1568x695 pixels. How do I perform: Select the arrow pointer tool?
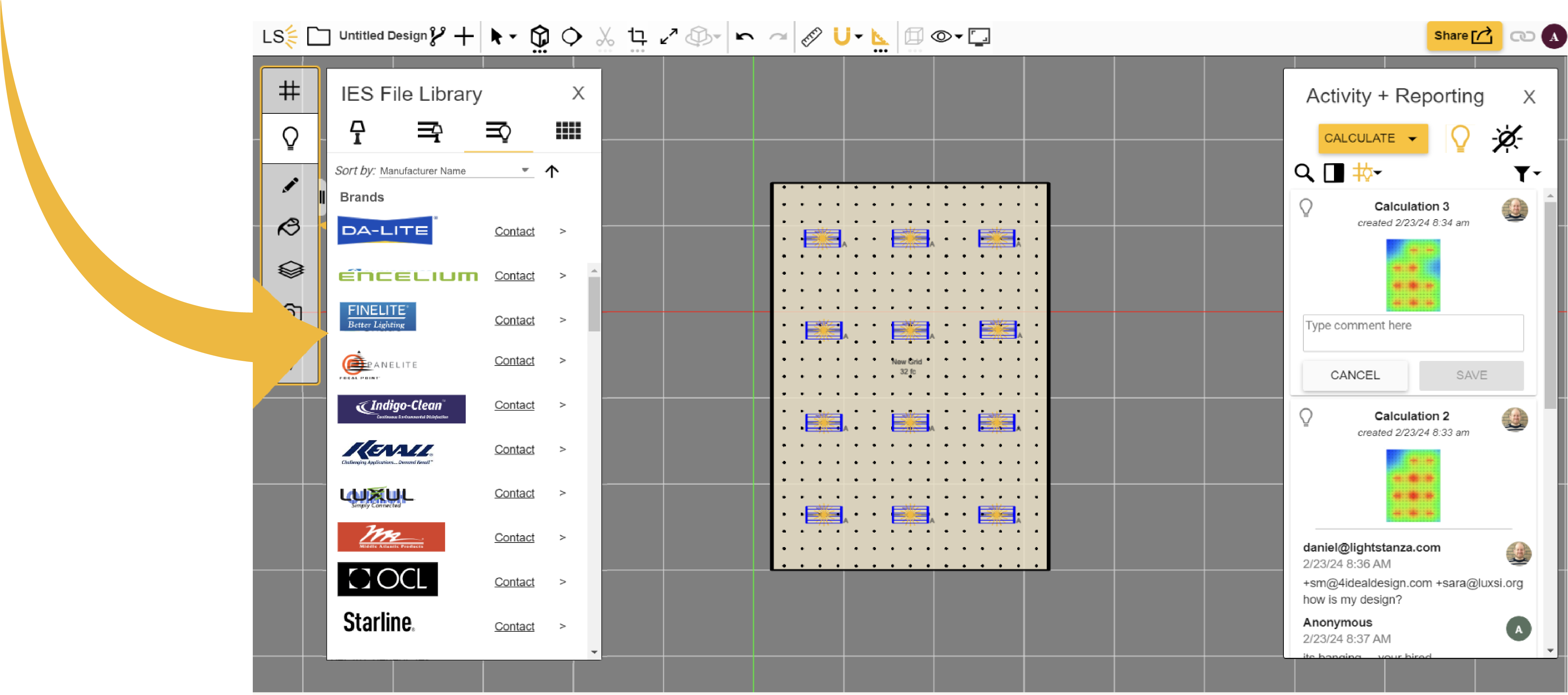tap(496, 36)
